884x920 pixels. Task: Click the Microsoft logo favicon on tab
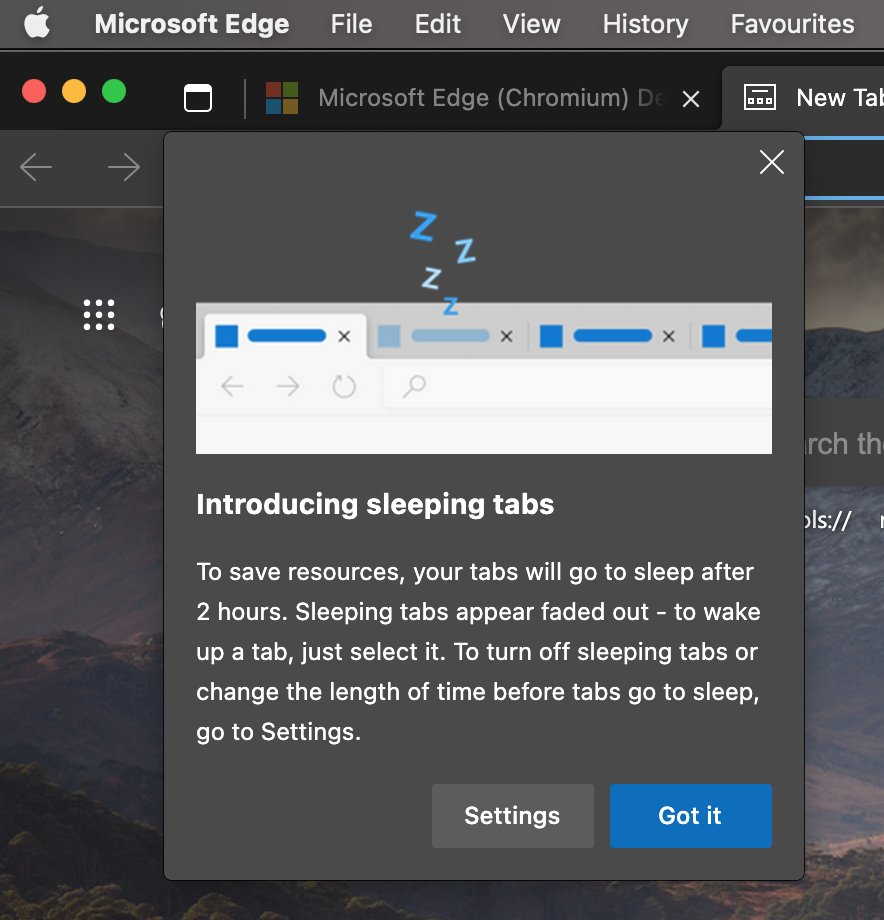click(282, 98)
